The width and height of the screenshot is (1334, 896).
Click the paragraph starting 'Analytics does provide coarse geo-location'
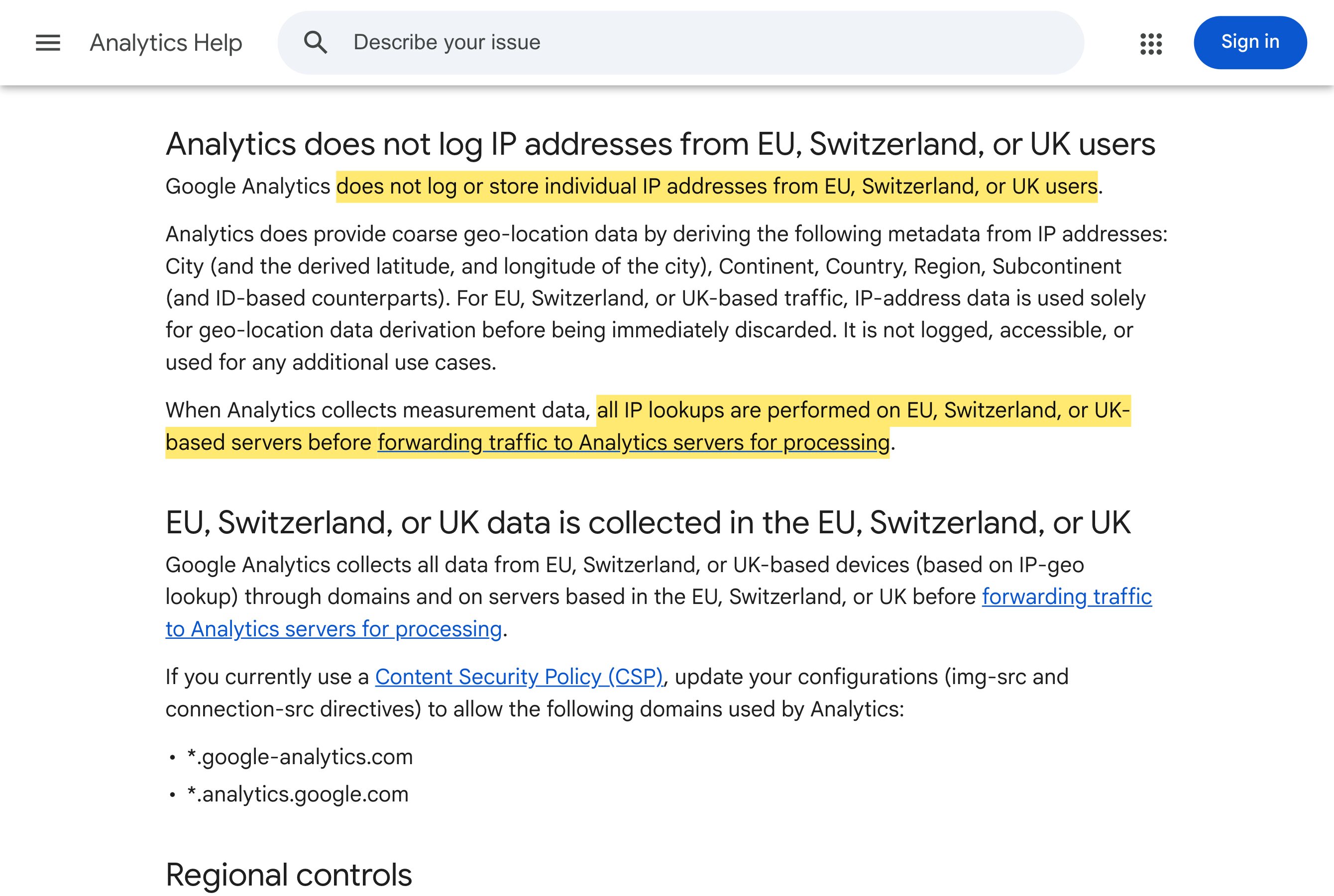667,298
